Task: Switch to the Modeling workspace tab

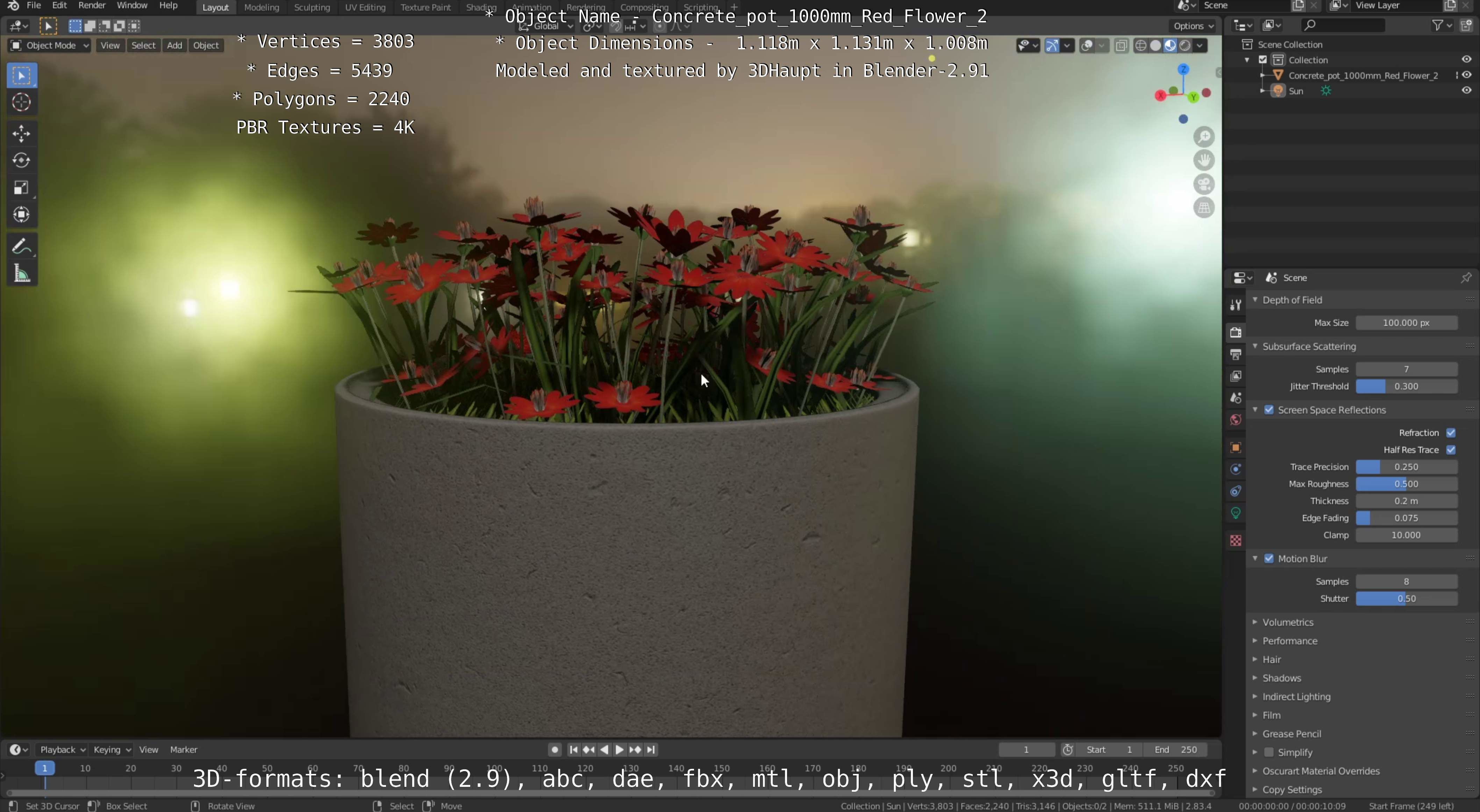Action: pos(262,7)
